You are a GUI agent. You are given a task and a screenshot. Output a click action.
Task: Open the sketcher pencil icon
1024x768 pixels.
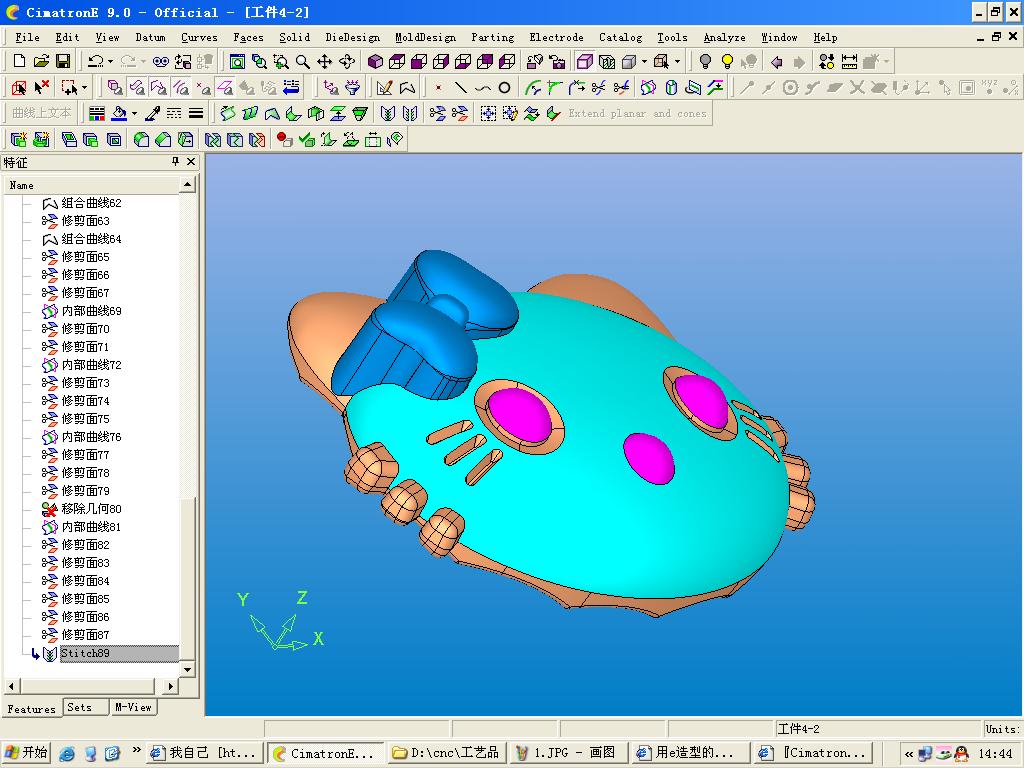point(385,87)
